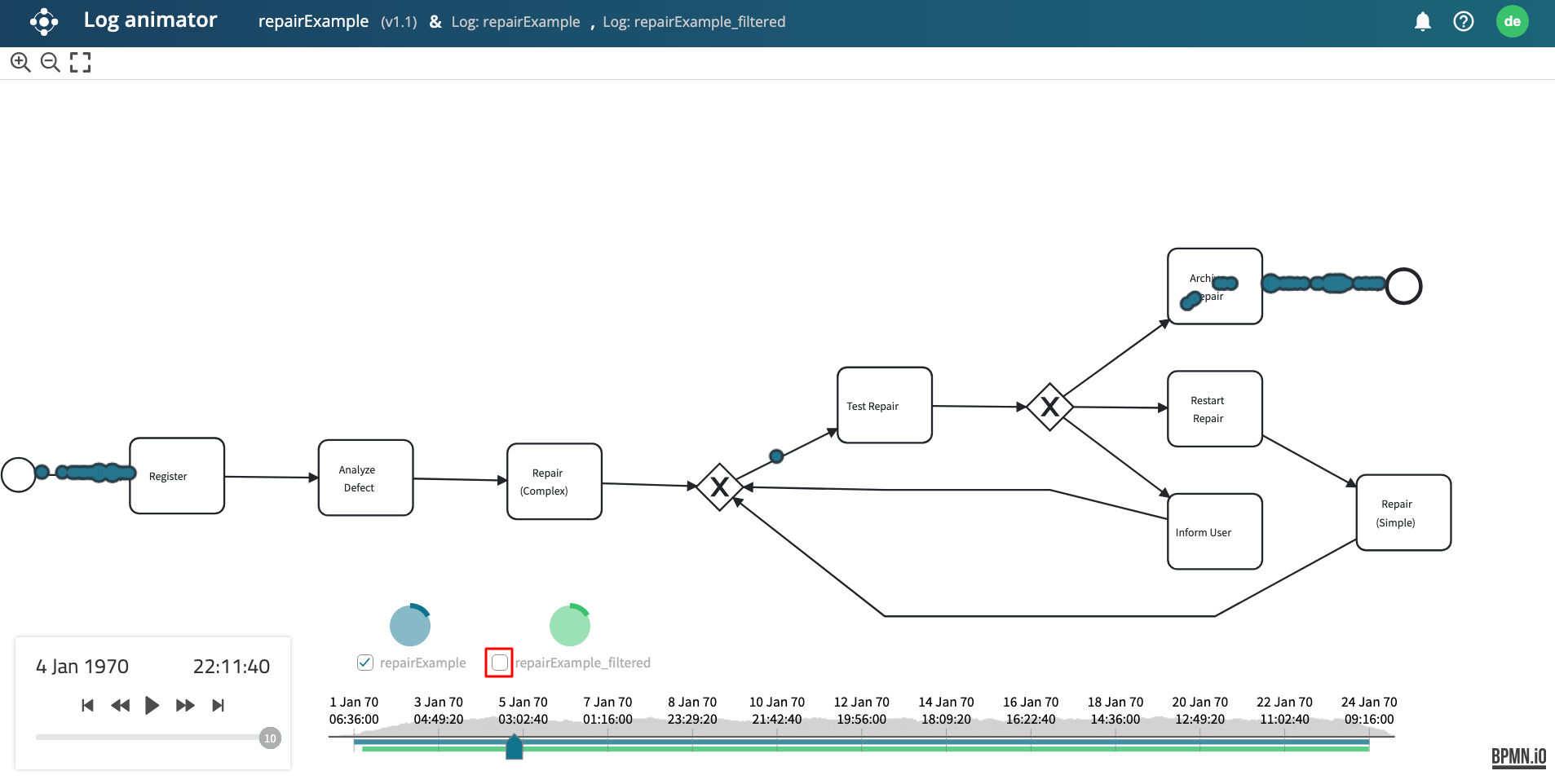Screen dimensions: 1555x784
Task: Click the green 'de' user avatar
Action: tap(1512, 22)
